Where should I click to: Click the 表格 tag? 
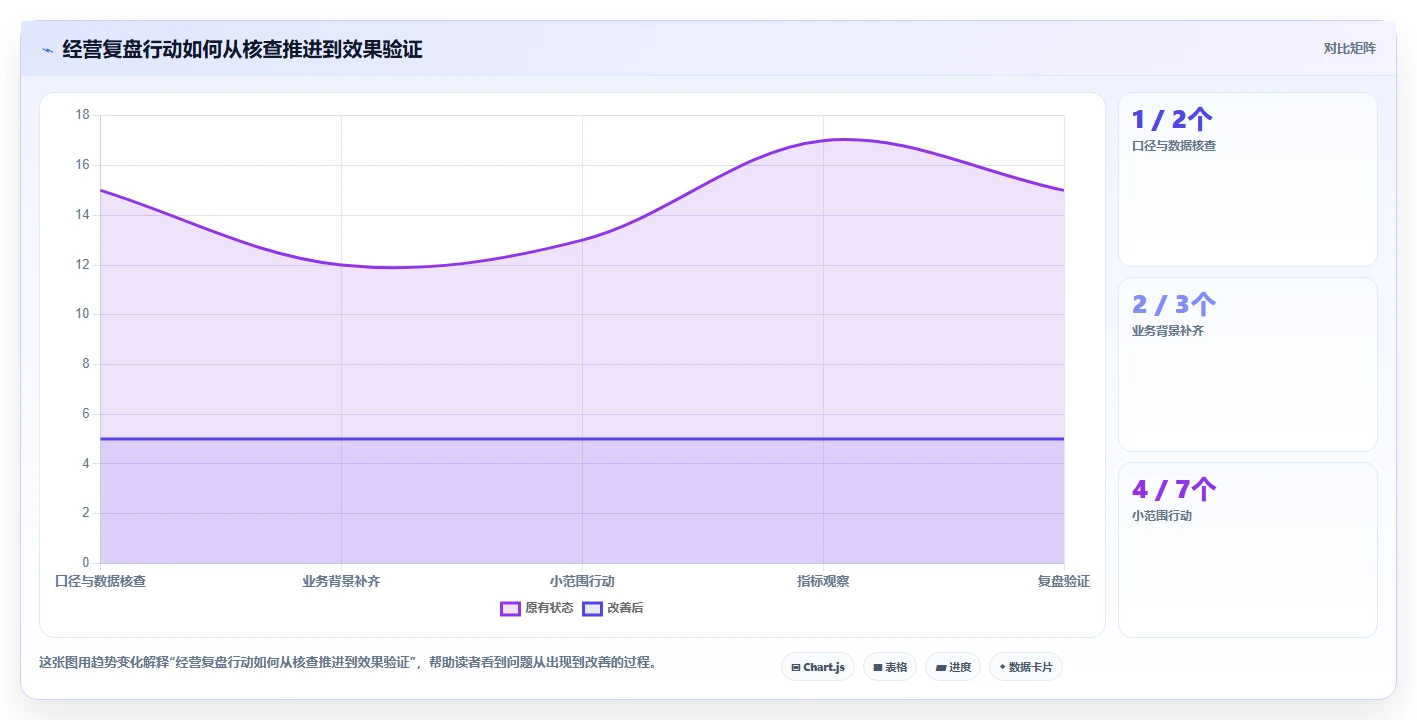[x=890, y=667]
